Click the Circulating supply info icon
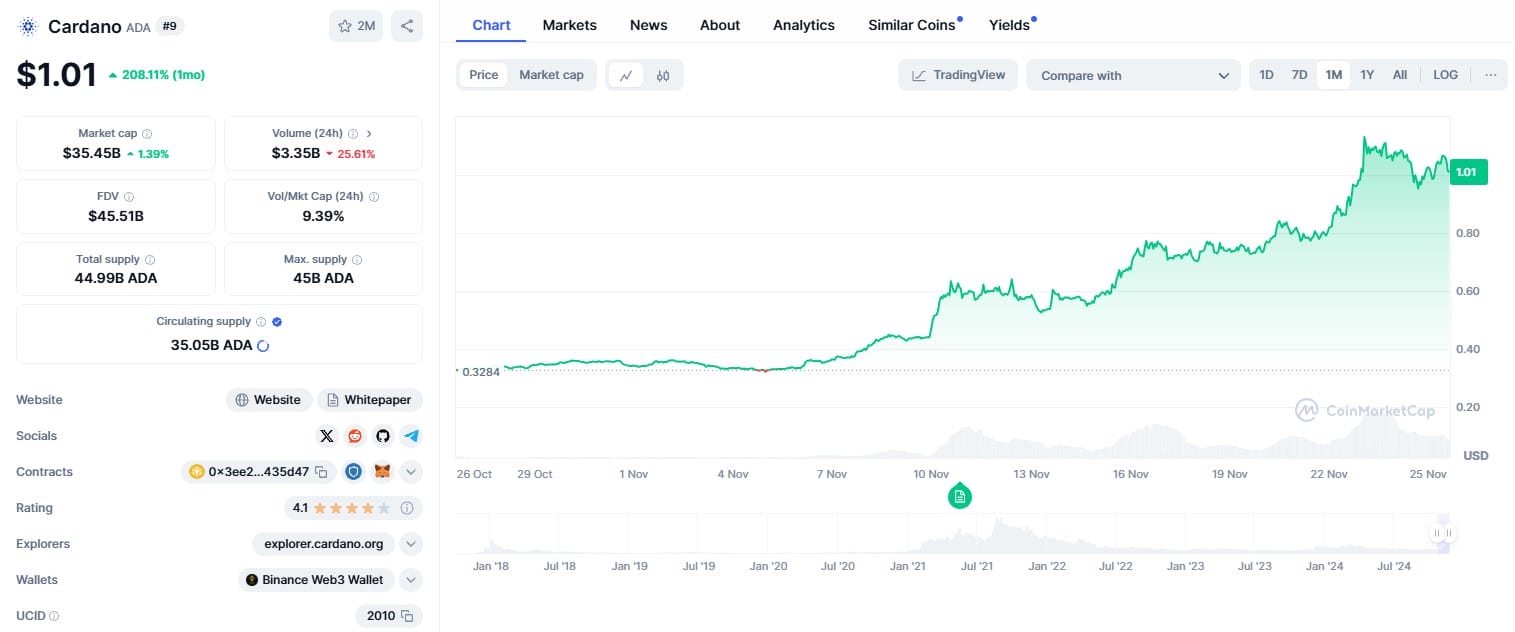This screenshot has height=632, width=1515. tap(261, 322)
